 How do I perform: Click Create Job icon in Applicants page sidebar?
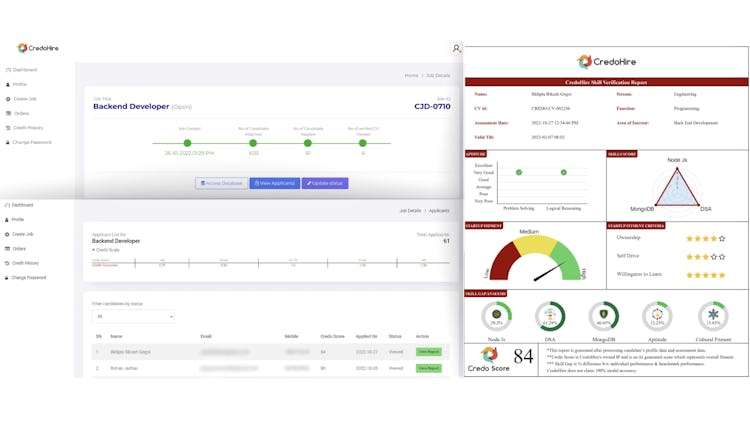[x=7, y=234]
